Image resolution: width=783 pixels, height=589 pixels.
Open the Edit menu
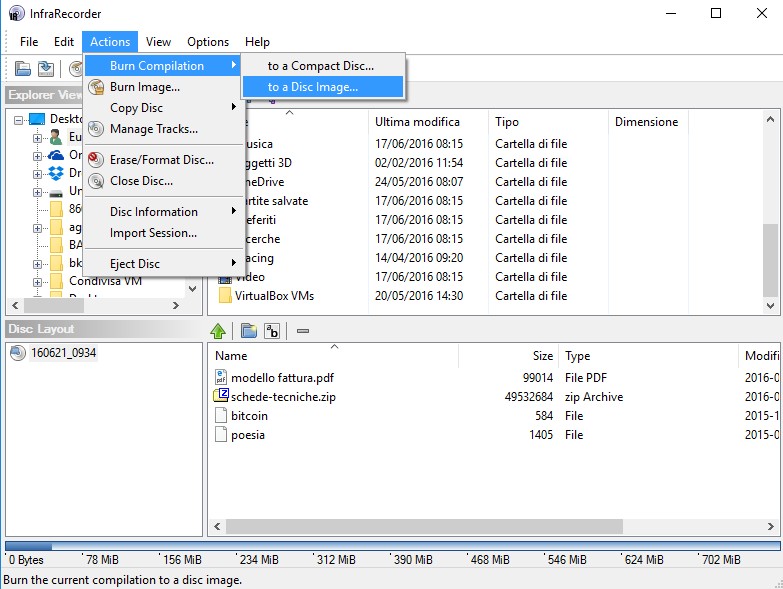[x=64, y=42]
